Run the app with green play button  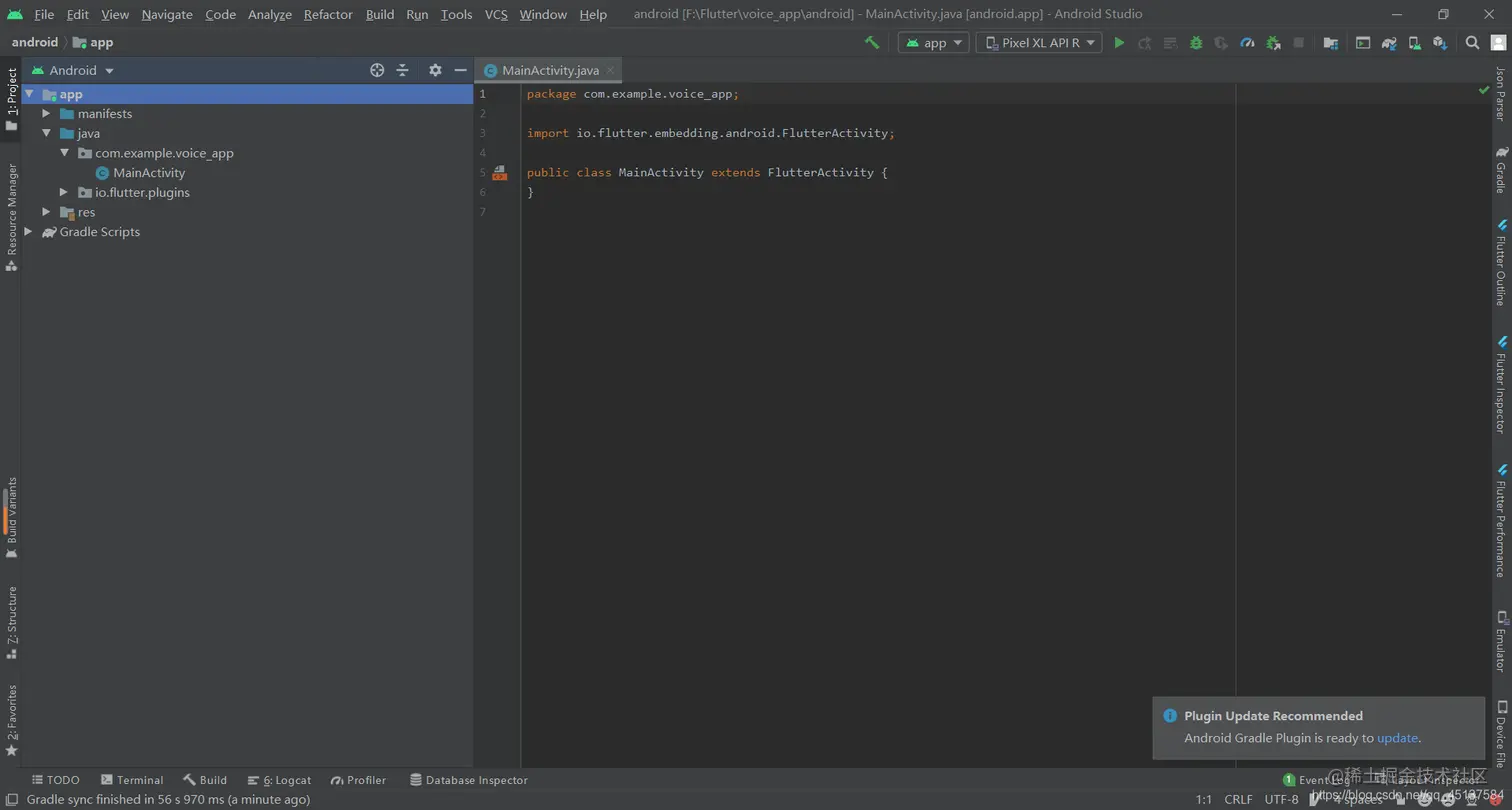(x=1119, y=42)
